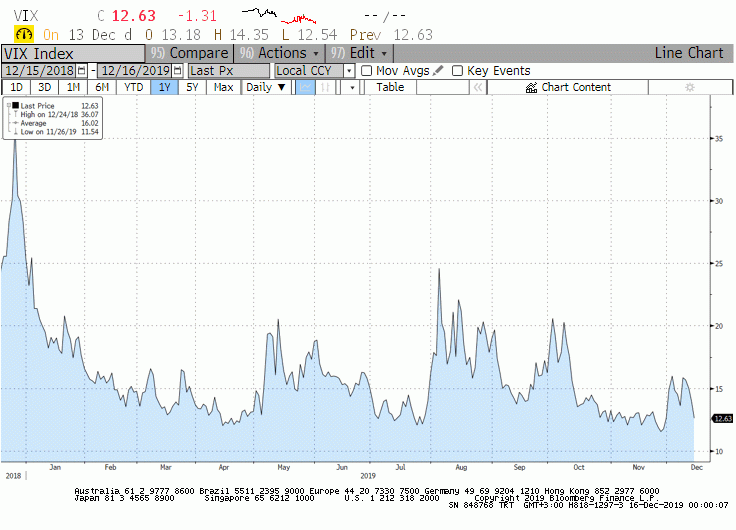
Task: Enable the Key Events checkbox
Action: [457, 71]
